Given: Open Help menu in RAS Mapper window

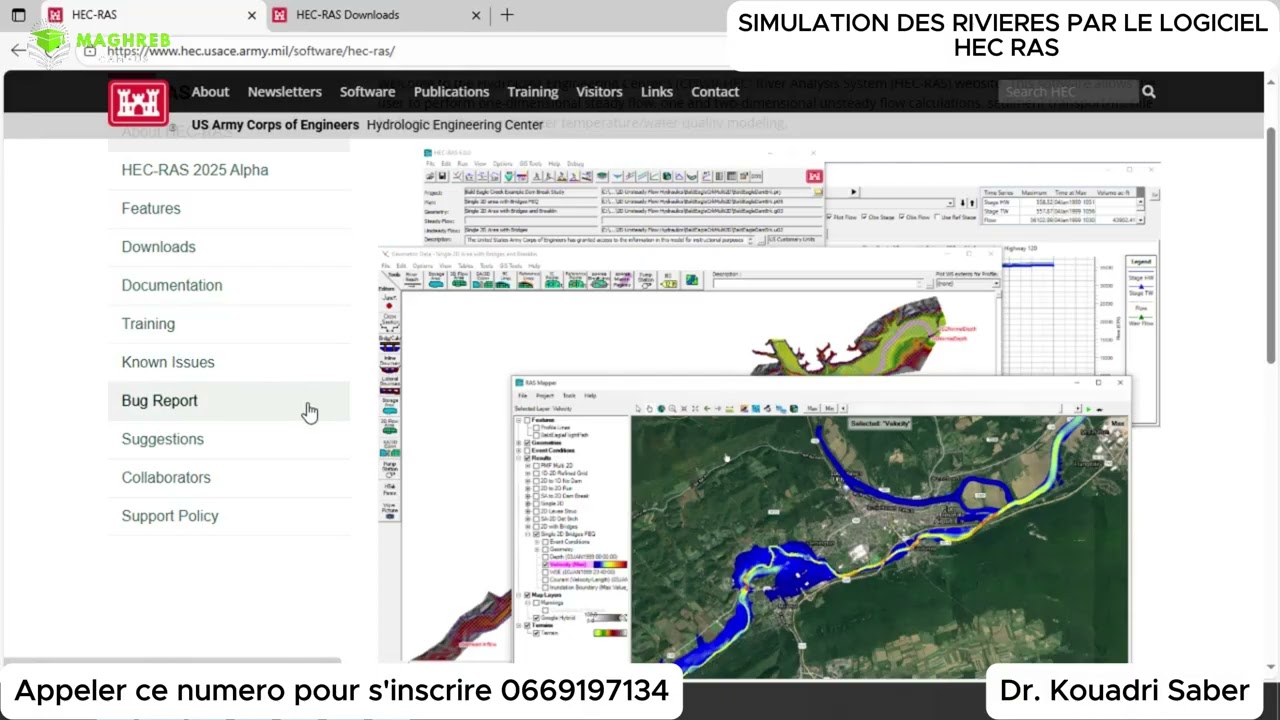Looking at the screenshot, I should (x=590, y=396).
